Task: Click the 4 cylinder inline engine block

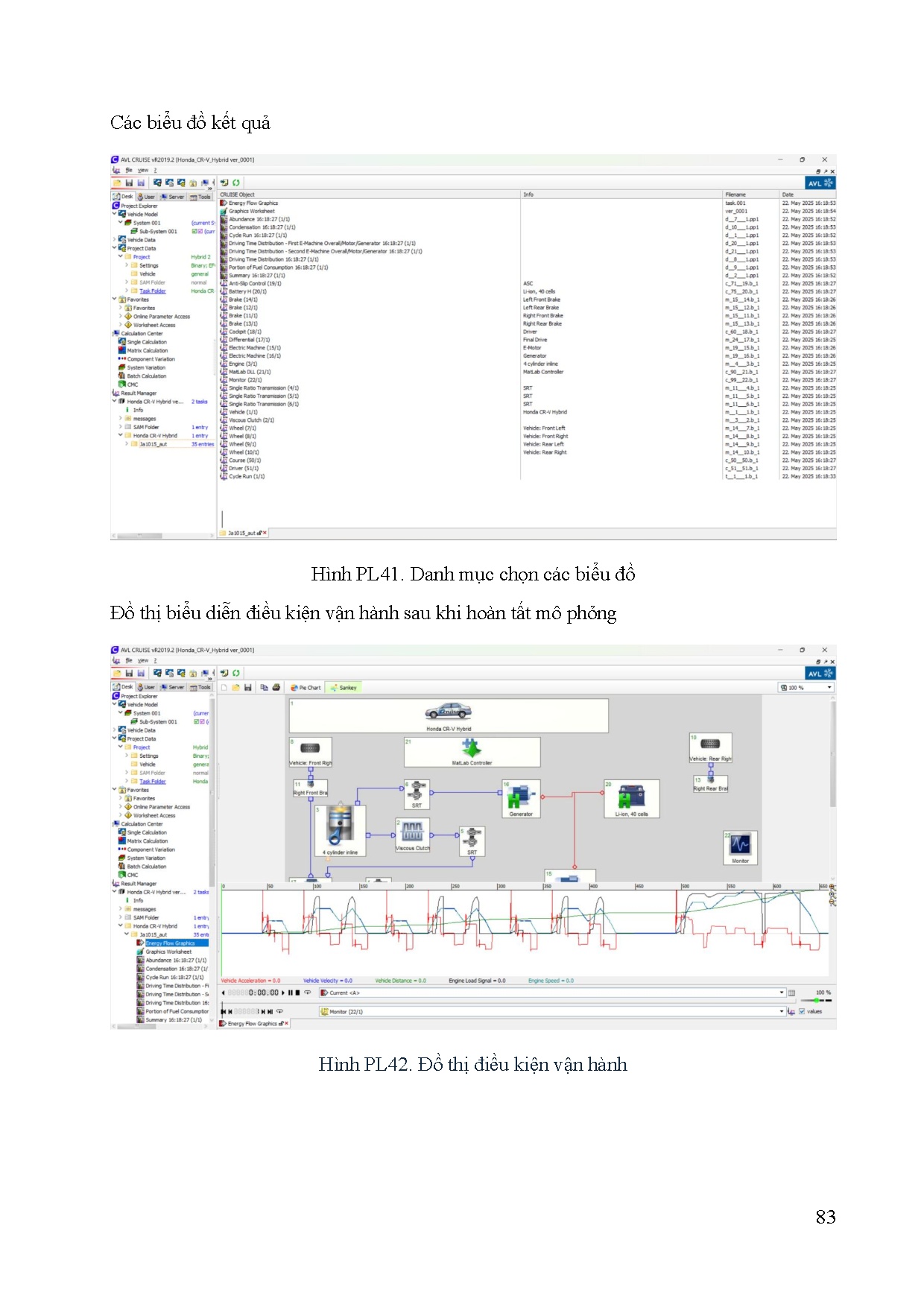Action: pos(340,830)
